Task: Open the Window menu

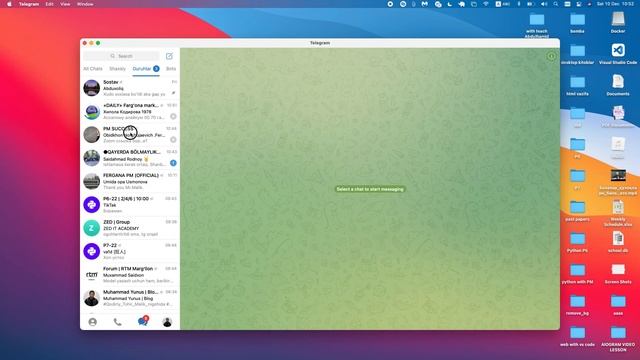Action: 85,4
